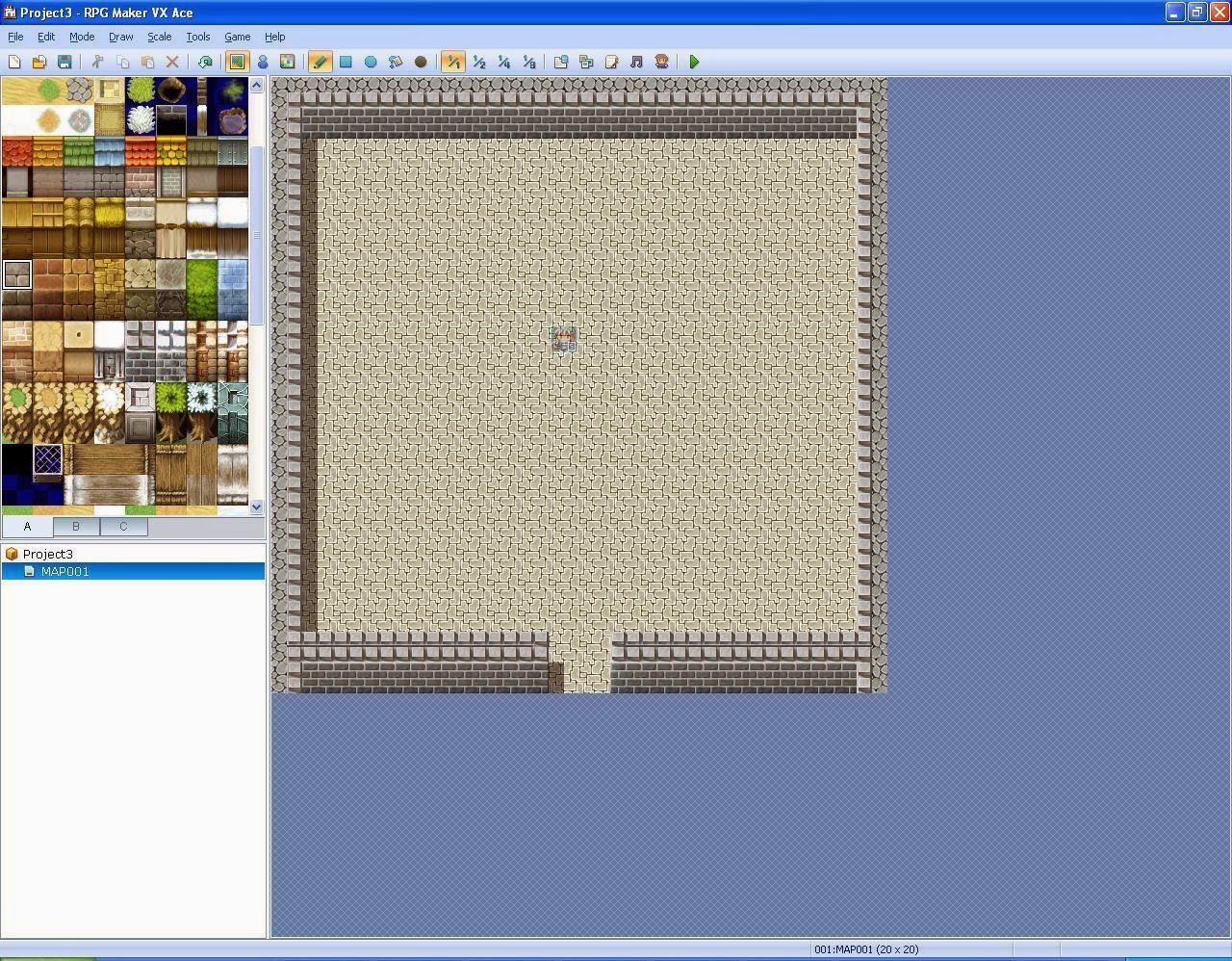
Task: Open the Scale menu
Action: pyautogui.click(x=160, y=37)
